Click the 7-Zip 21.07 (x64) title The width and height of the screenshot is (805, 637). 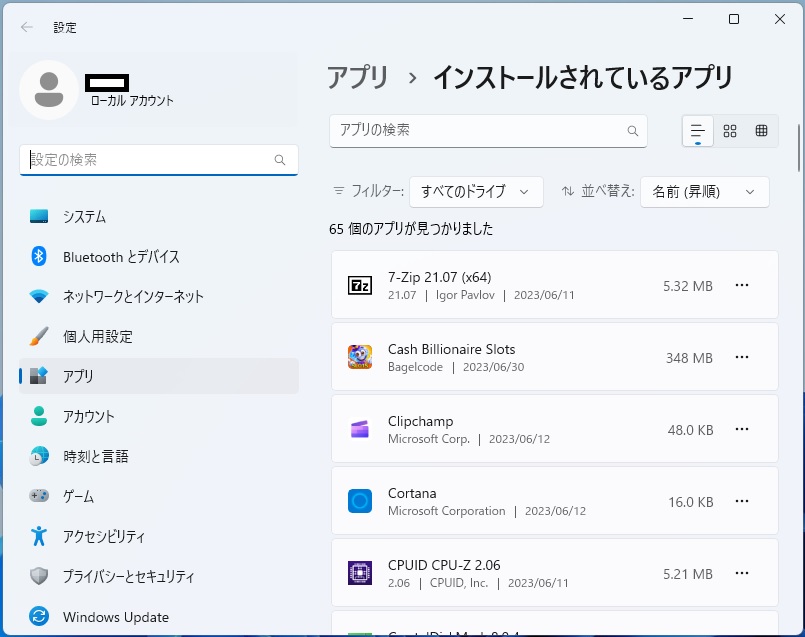click(x=439, y=277)
